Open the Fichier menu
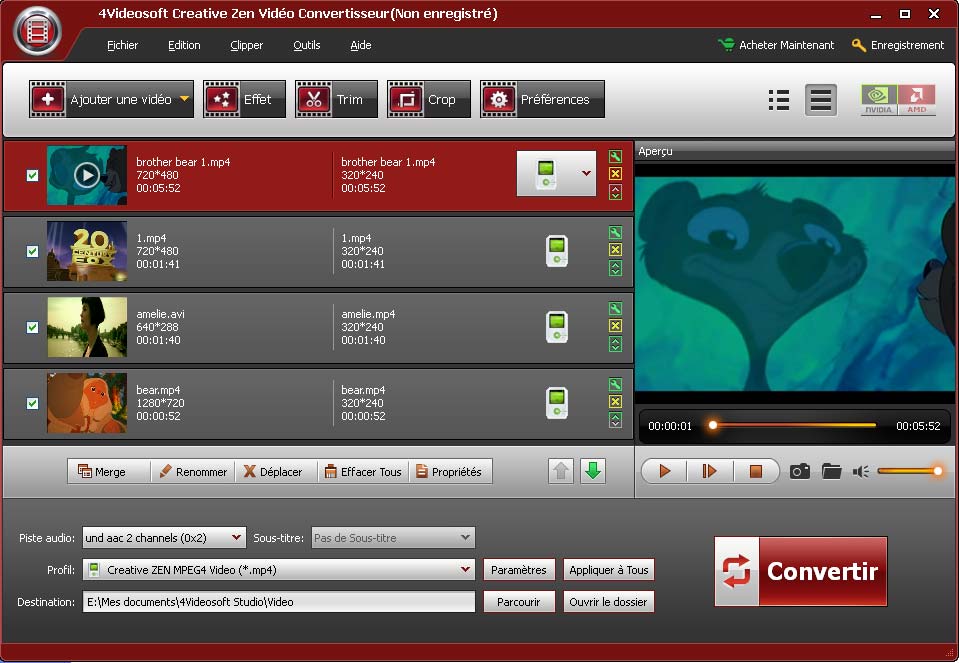 click(x=122, y=45)
